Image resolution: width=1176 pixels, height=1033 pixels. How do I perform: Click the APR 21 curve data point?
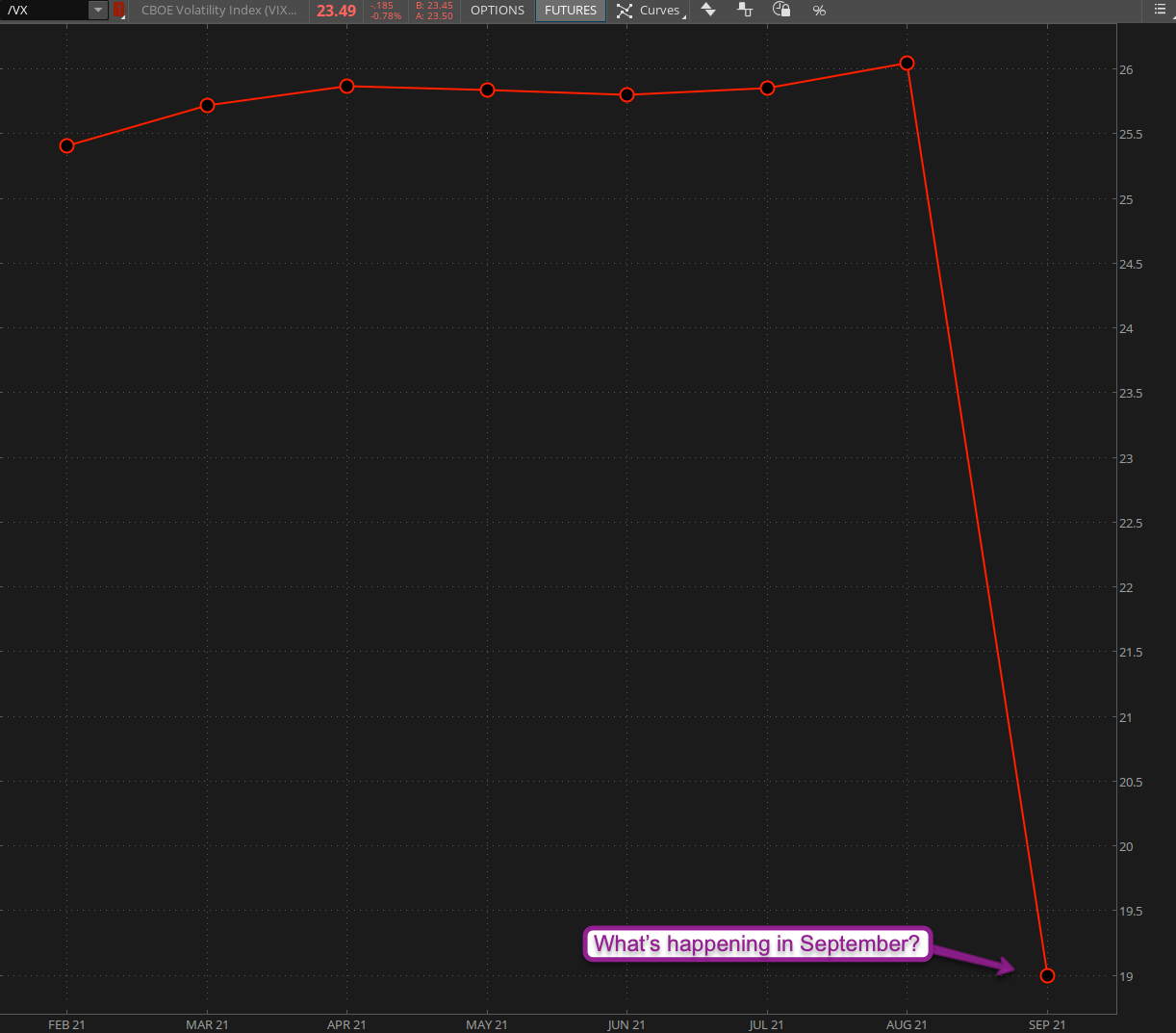tap(346, 87)
